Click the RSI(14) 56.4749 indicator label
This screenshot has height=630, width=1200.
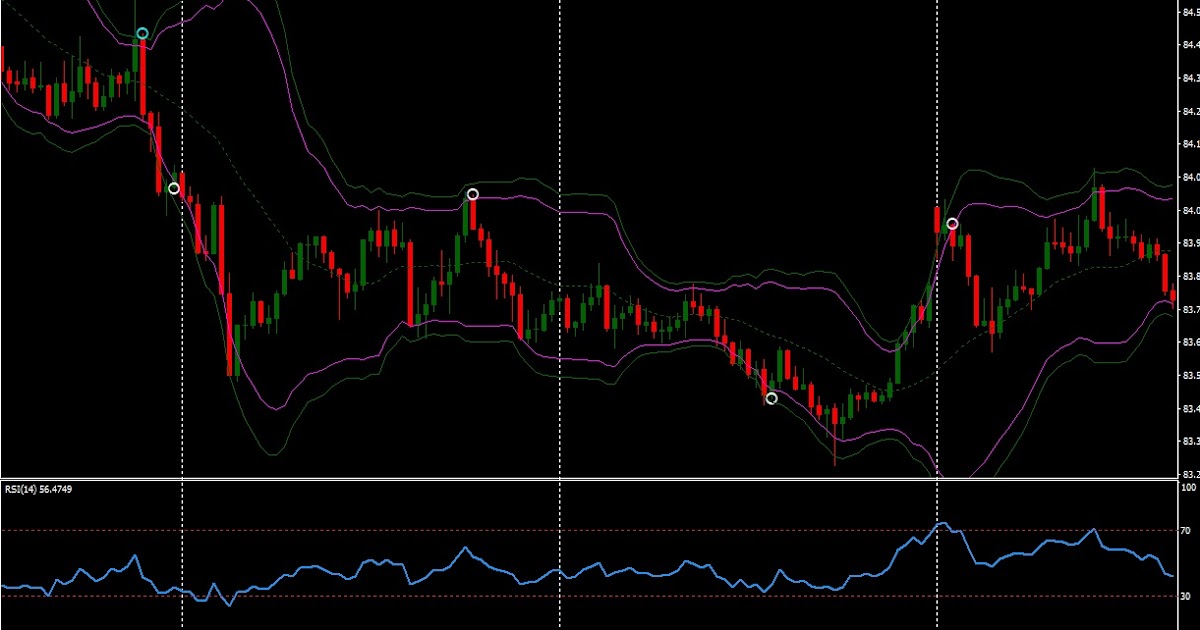36,489
